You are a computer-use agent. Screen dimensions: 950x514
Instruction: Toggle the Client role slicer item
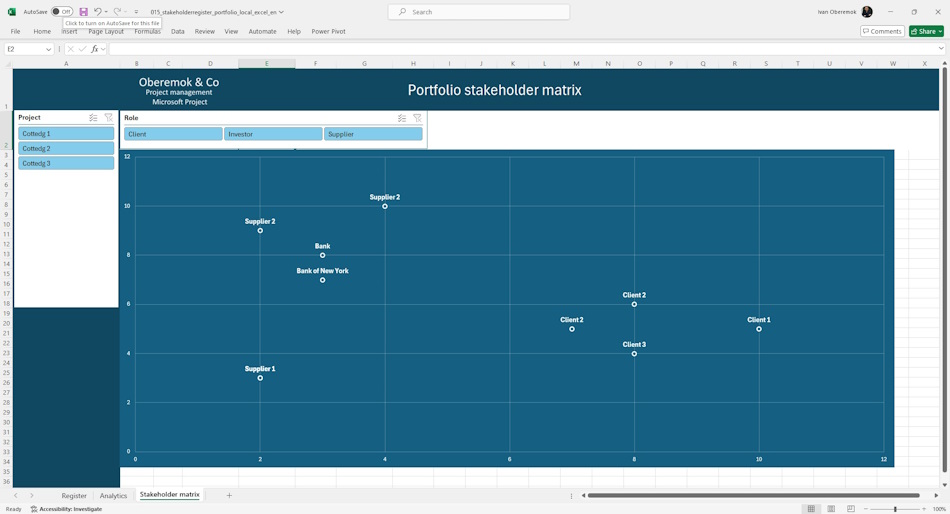pyautogui.click(x=173, y=134)
